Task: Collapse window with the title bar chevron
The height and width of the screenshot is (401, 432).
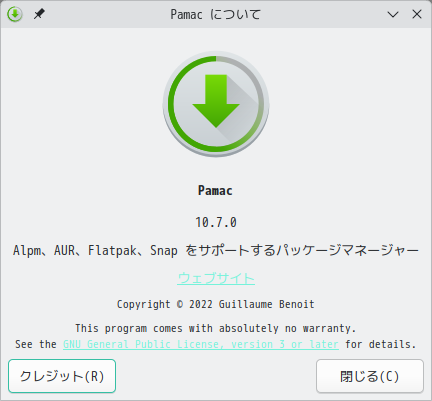Action: point(393,14)
